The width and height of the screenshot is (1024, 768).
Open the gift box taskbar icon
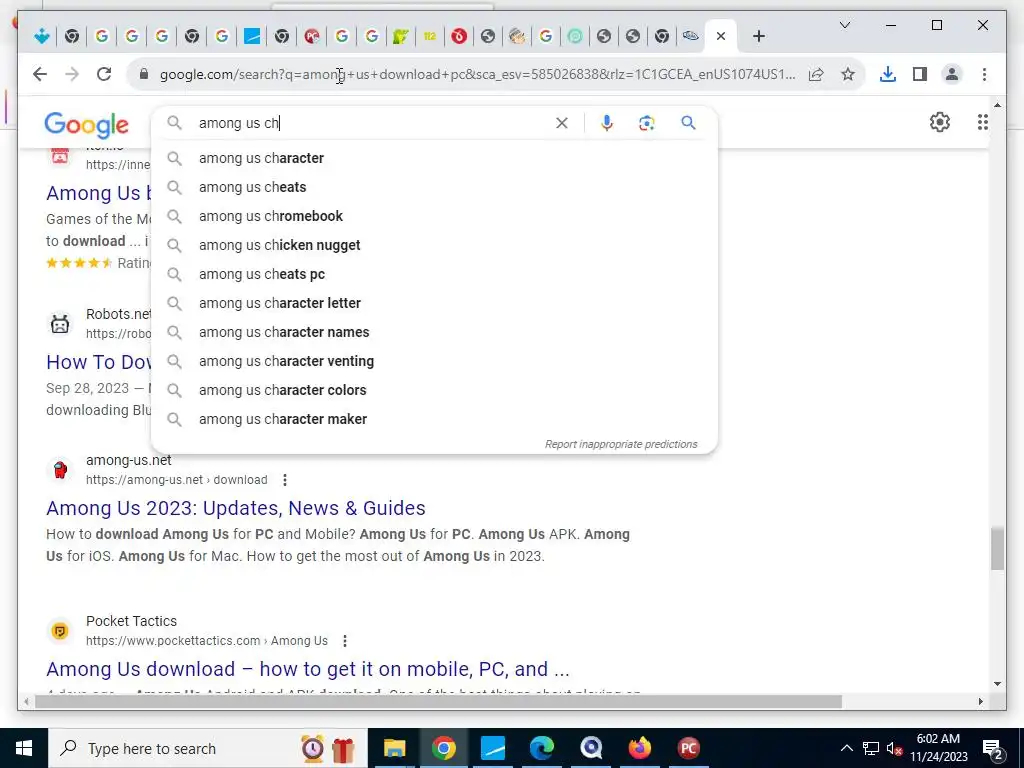tap(343, 748)
